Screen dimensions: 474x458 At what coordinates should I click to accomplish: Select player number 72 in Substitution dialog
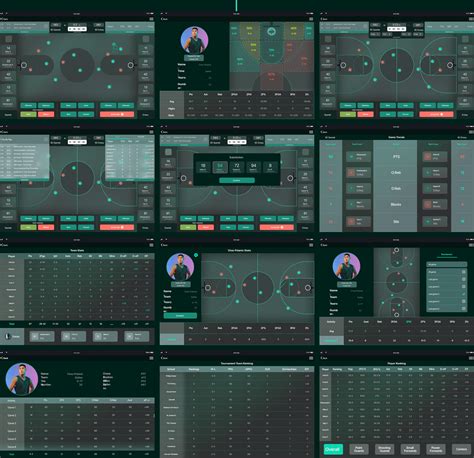pos(237,167)
